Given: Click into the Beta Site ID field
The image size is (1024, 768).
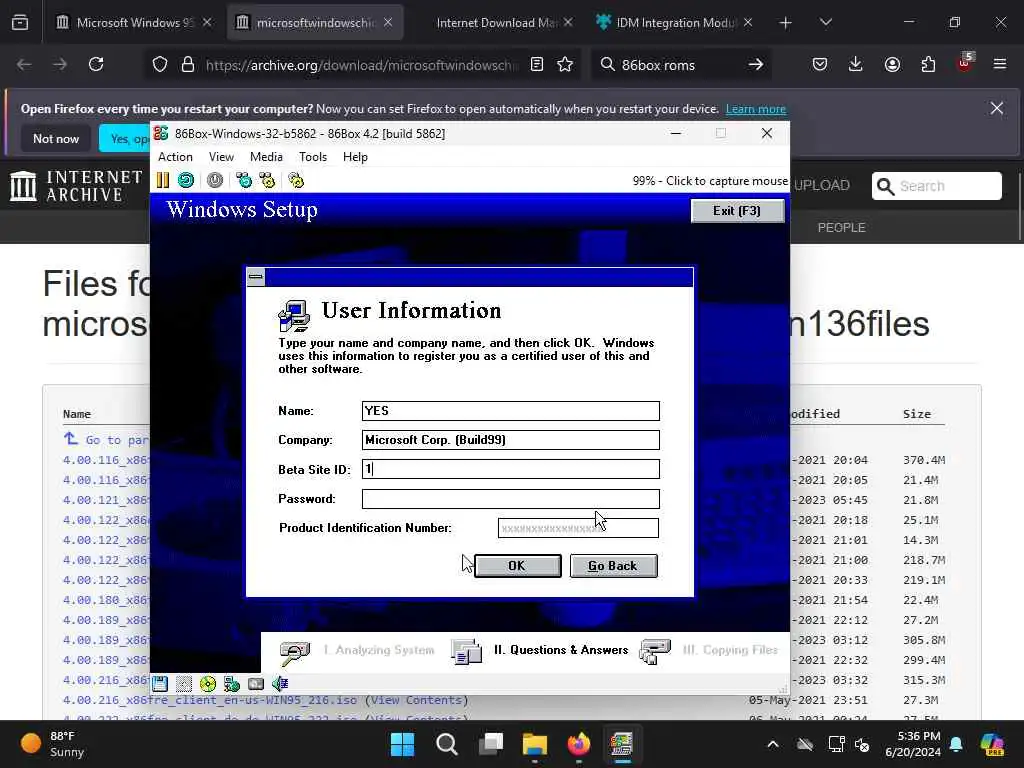Looking at the screenshot, I should pos(511,469).
